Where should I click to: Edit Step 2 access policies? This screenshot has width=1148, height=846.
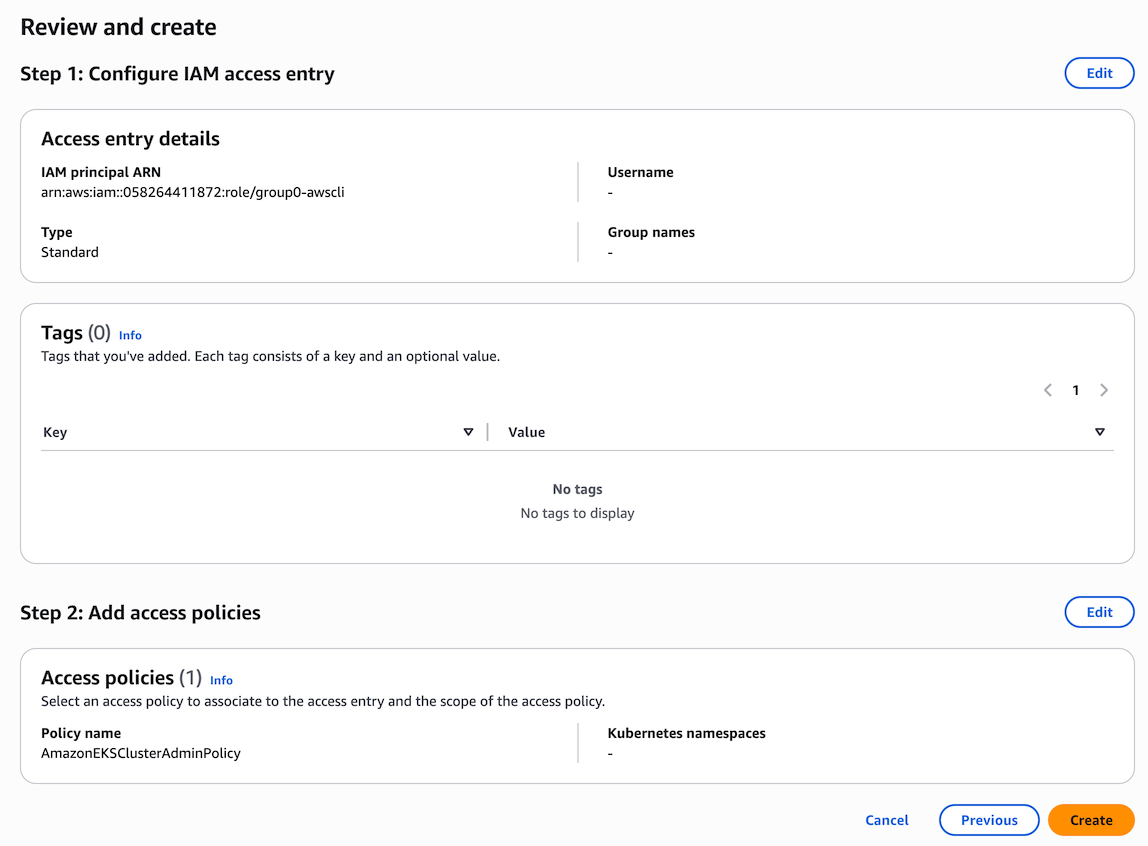(1099, 612)
